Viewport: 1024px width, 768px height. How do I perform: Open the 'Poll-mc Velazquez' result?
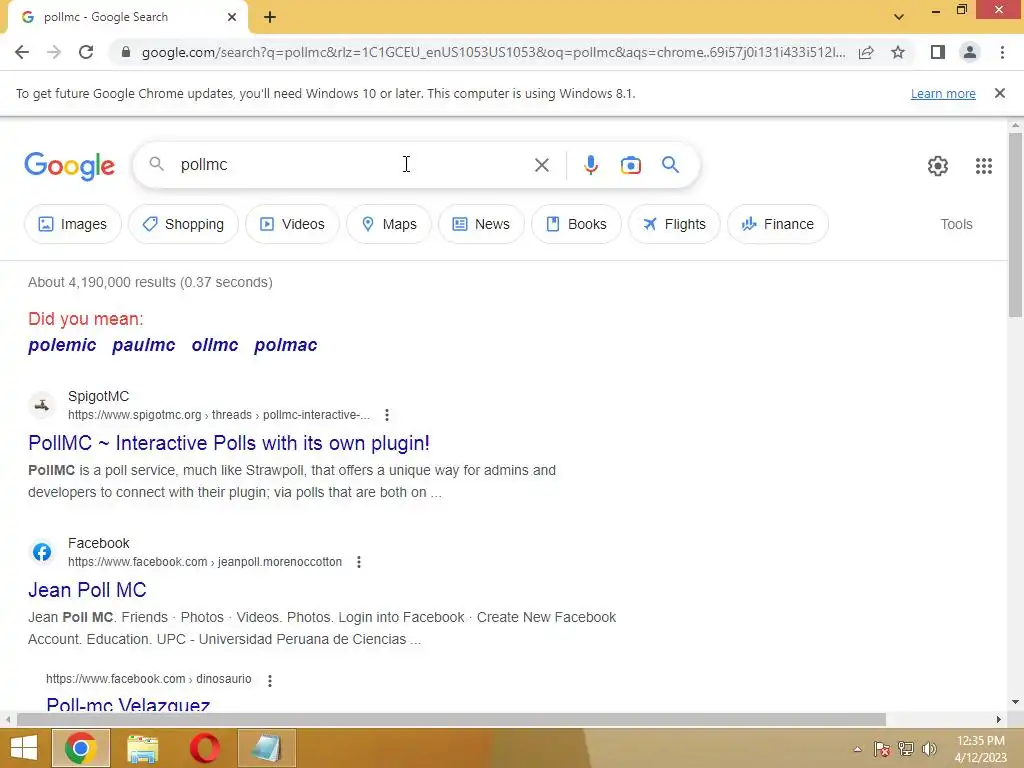(x=128, y=705)
